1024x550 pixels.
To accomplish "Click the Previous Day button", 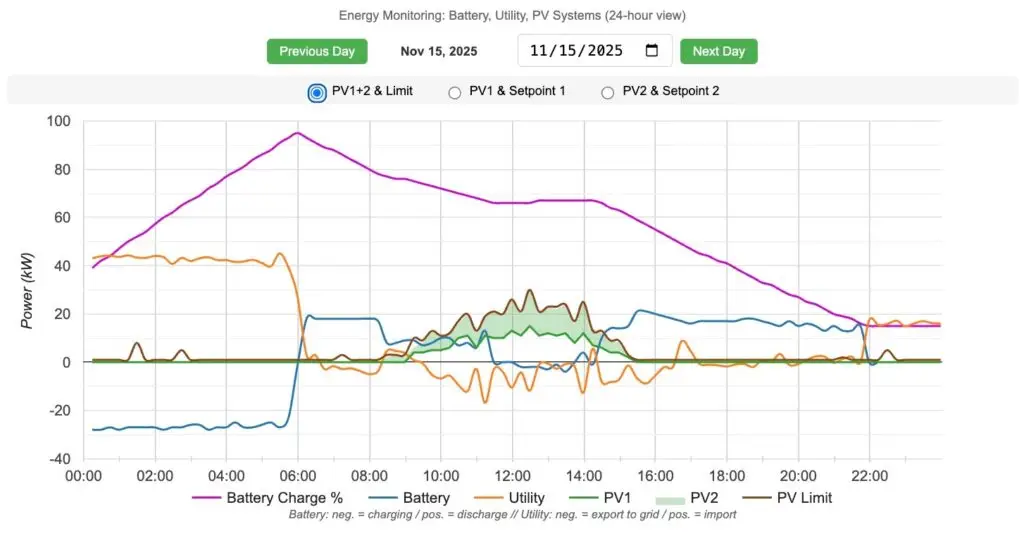I will [x=317, y=51].
